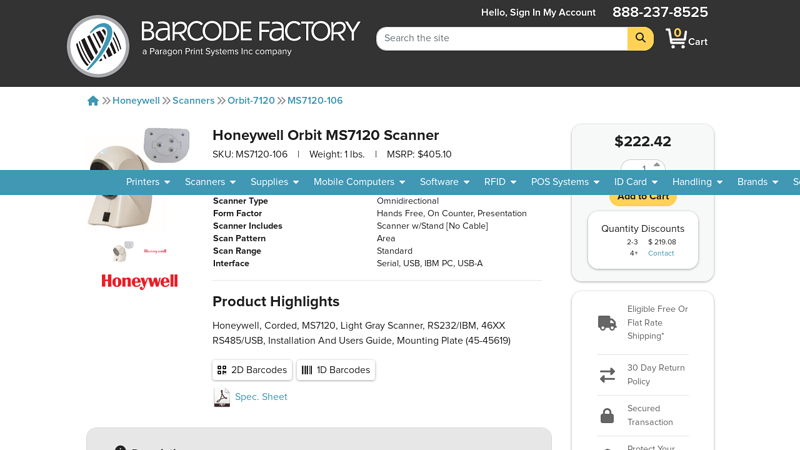
Task: Click the large Honeywell brand logo
Action: click(139, 282)
